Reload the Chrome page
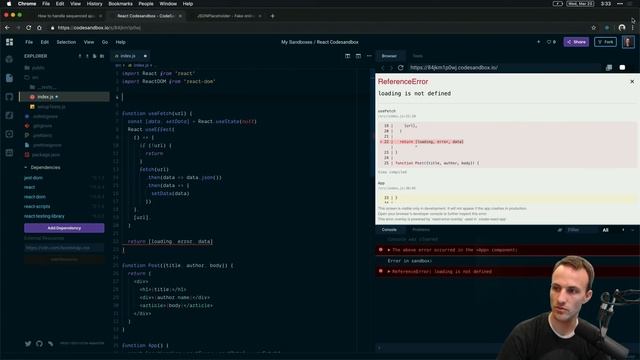This screenshot has height=360, width=640. click(29, 28)
